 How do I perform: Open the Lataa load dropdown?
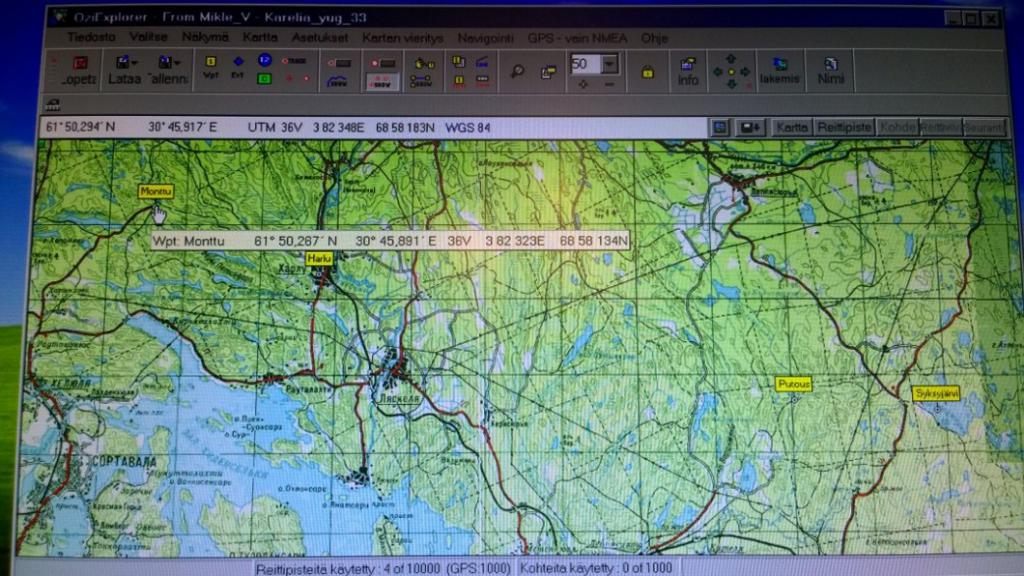125,69
